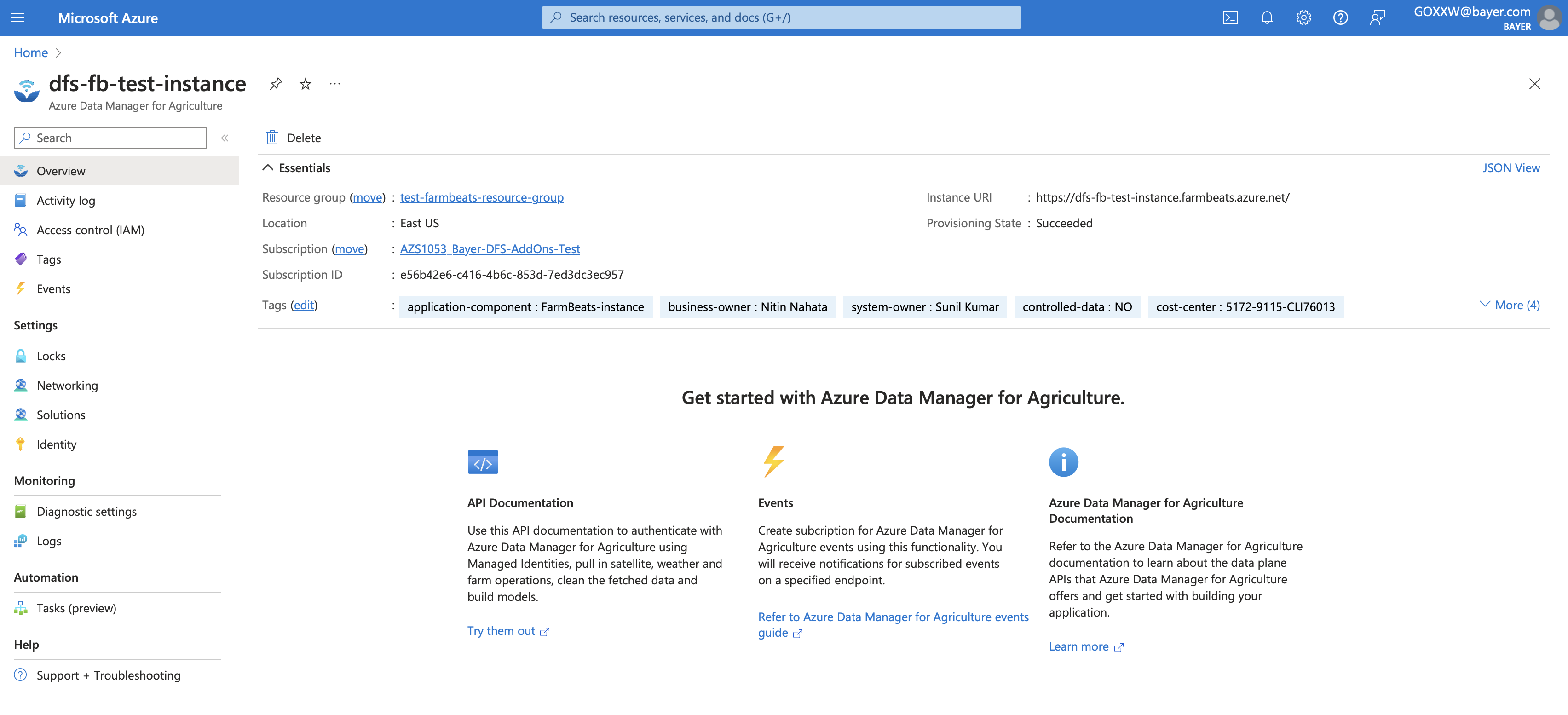
Task: Open JSON View
Action: pyautogui.click(x=1511, y=167)
